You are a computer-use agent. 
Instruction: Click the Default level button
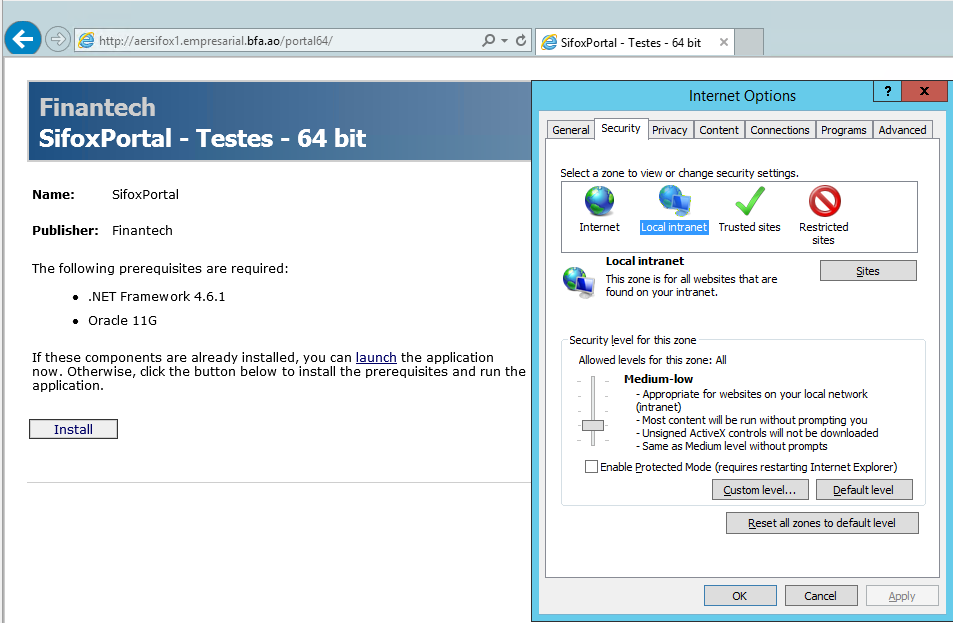click(864, 490)
